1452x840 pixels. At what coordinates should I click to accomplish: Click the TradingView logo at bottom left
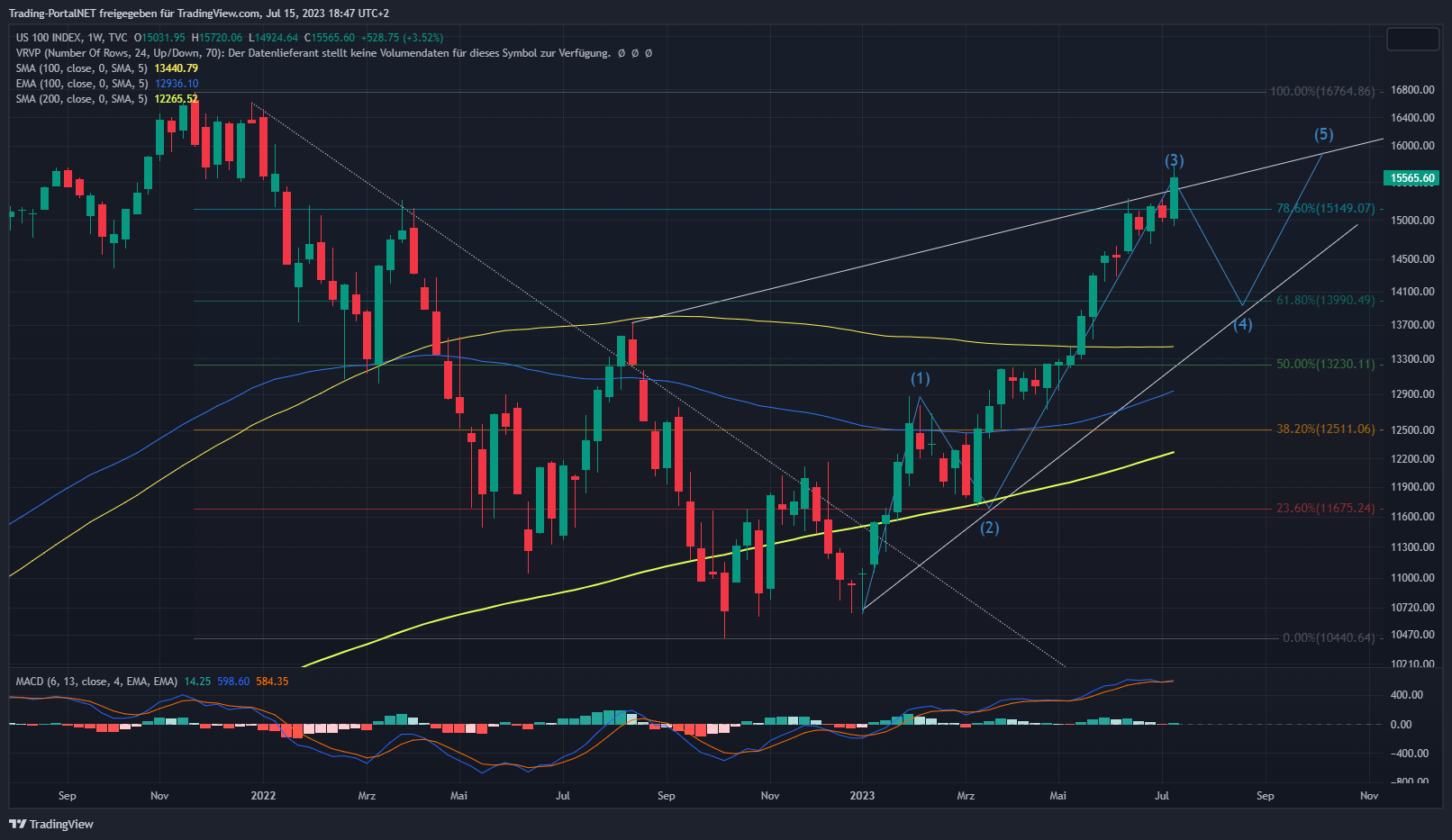tap(51, 824)
